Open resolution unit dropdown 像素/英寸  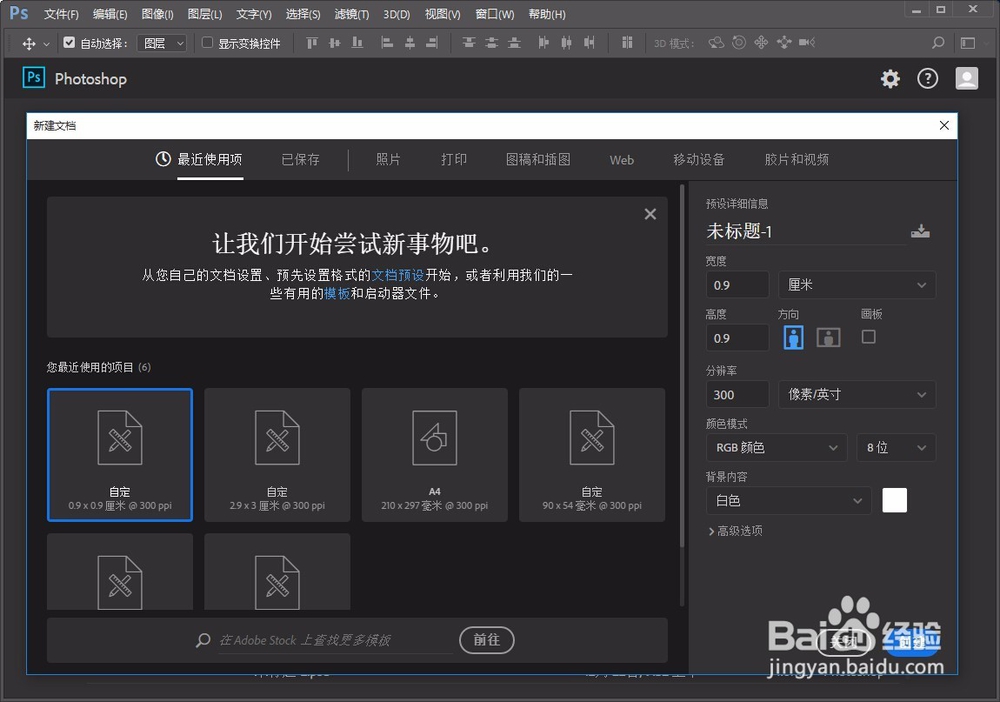pyautogui.click(x=857, y=395)
